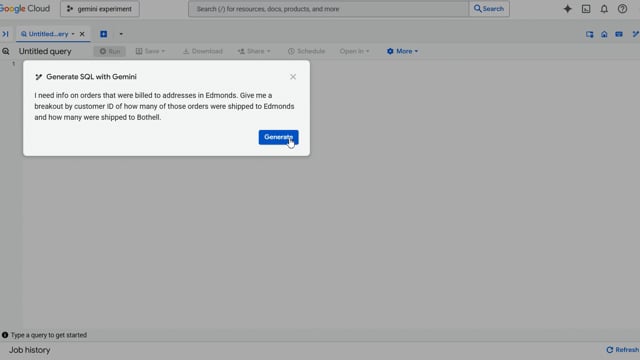Expand the Open in menu
Image resolution: width=640 pixels, height=360 pixels.
354,51
